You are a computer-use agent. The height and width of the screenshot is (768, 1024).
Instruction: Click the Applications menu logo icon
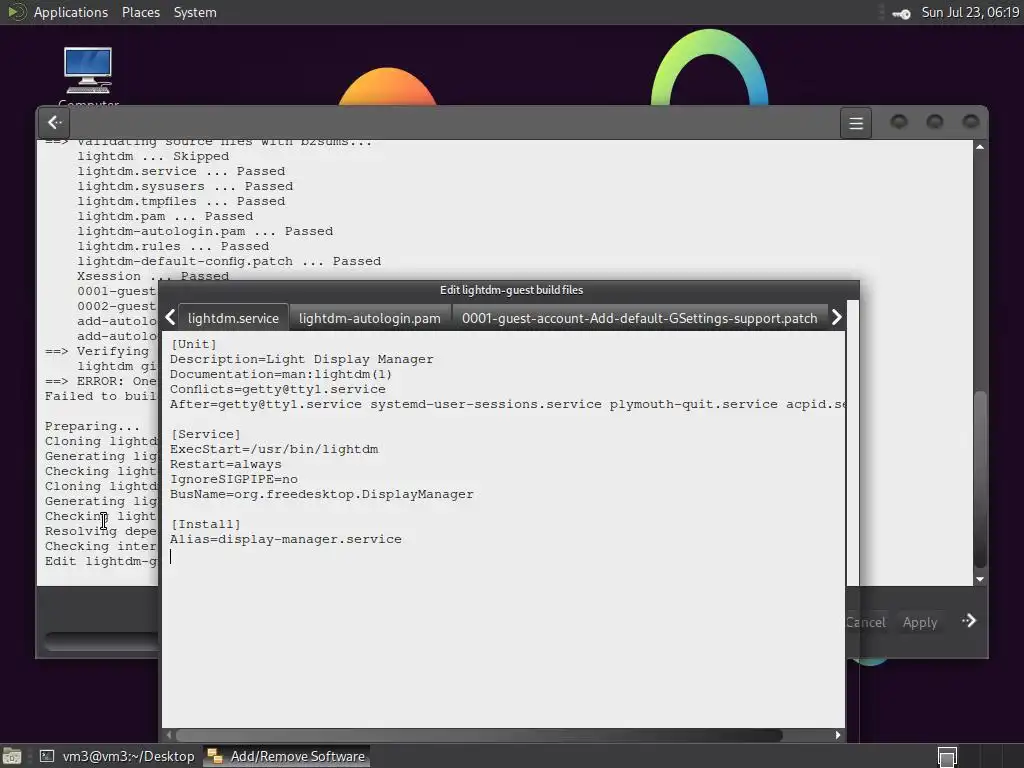click(x=16, y=12)
